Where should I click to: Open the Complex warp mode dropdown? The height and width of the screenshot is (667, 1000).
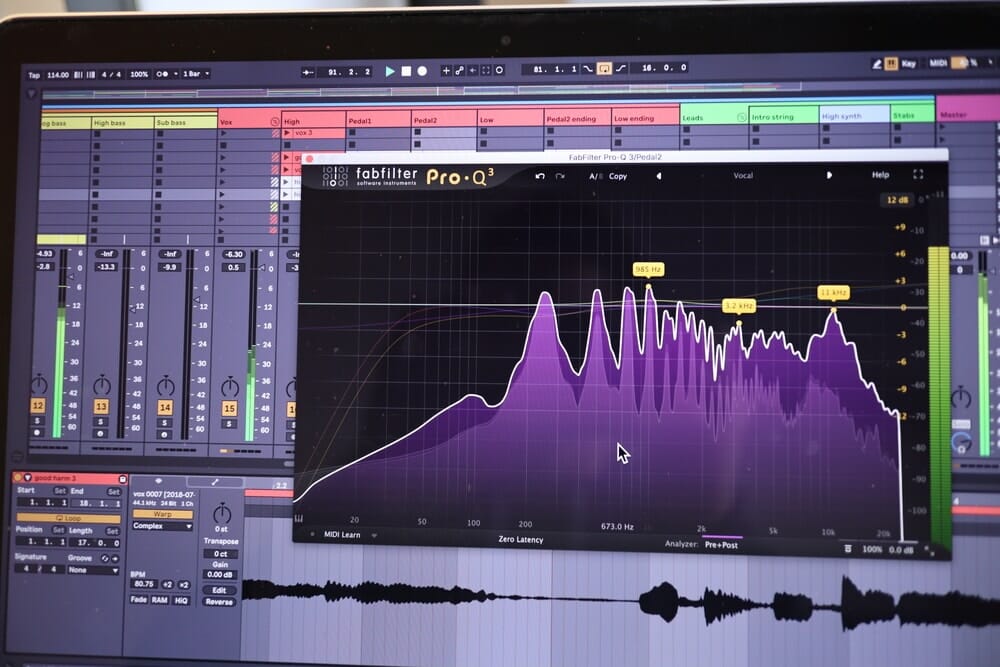point(161,526)
